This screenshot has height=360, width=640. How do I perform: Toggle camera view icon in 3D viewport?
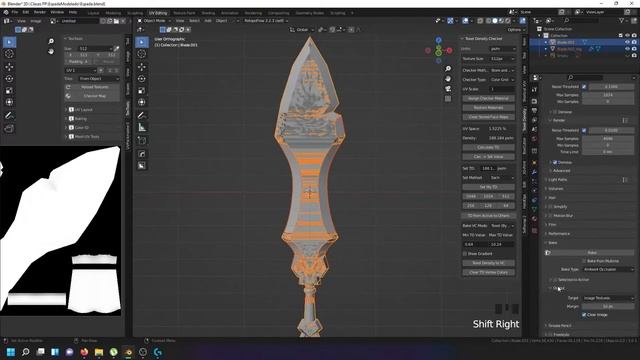coord(448,89)
